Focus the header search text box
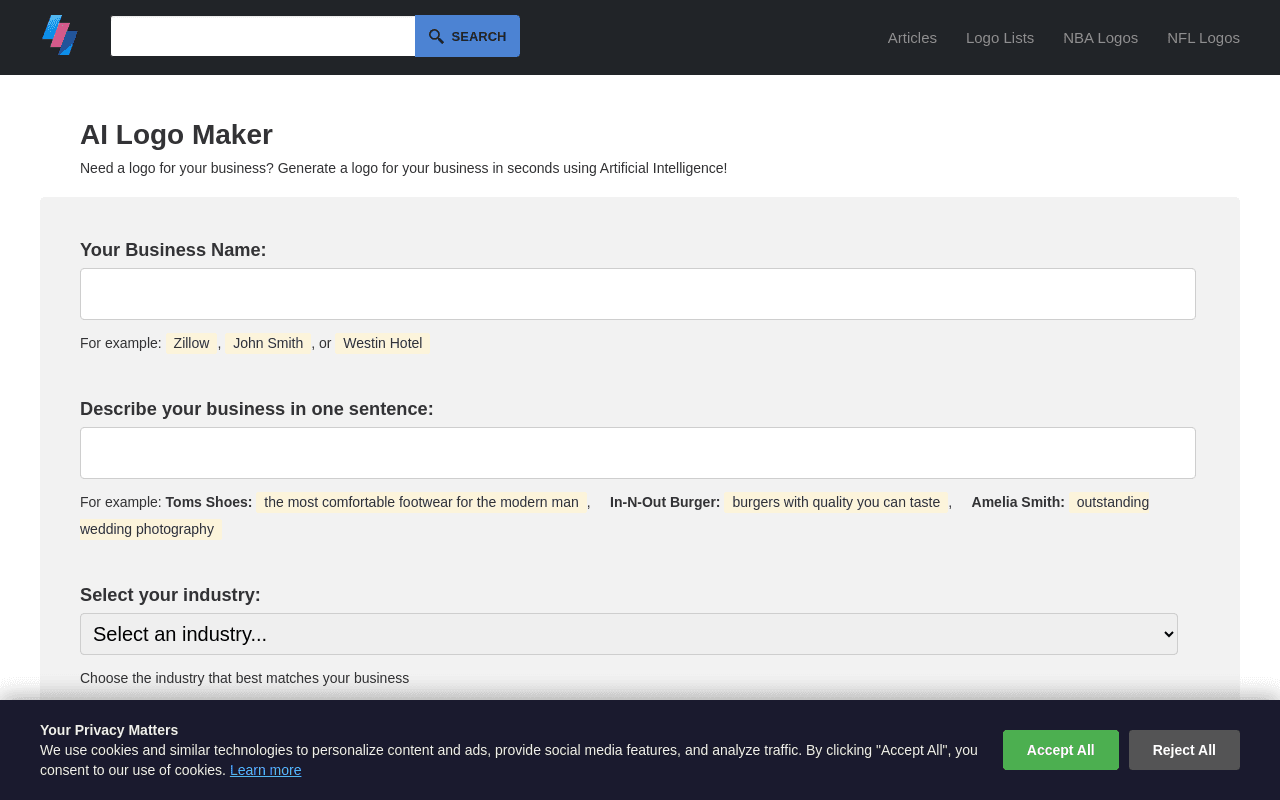Viewport: 1280px width, 800px height. tap(263, 36)
